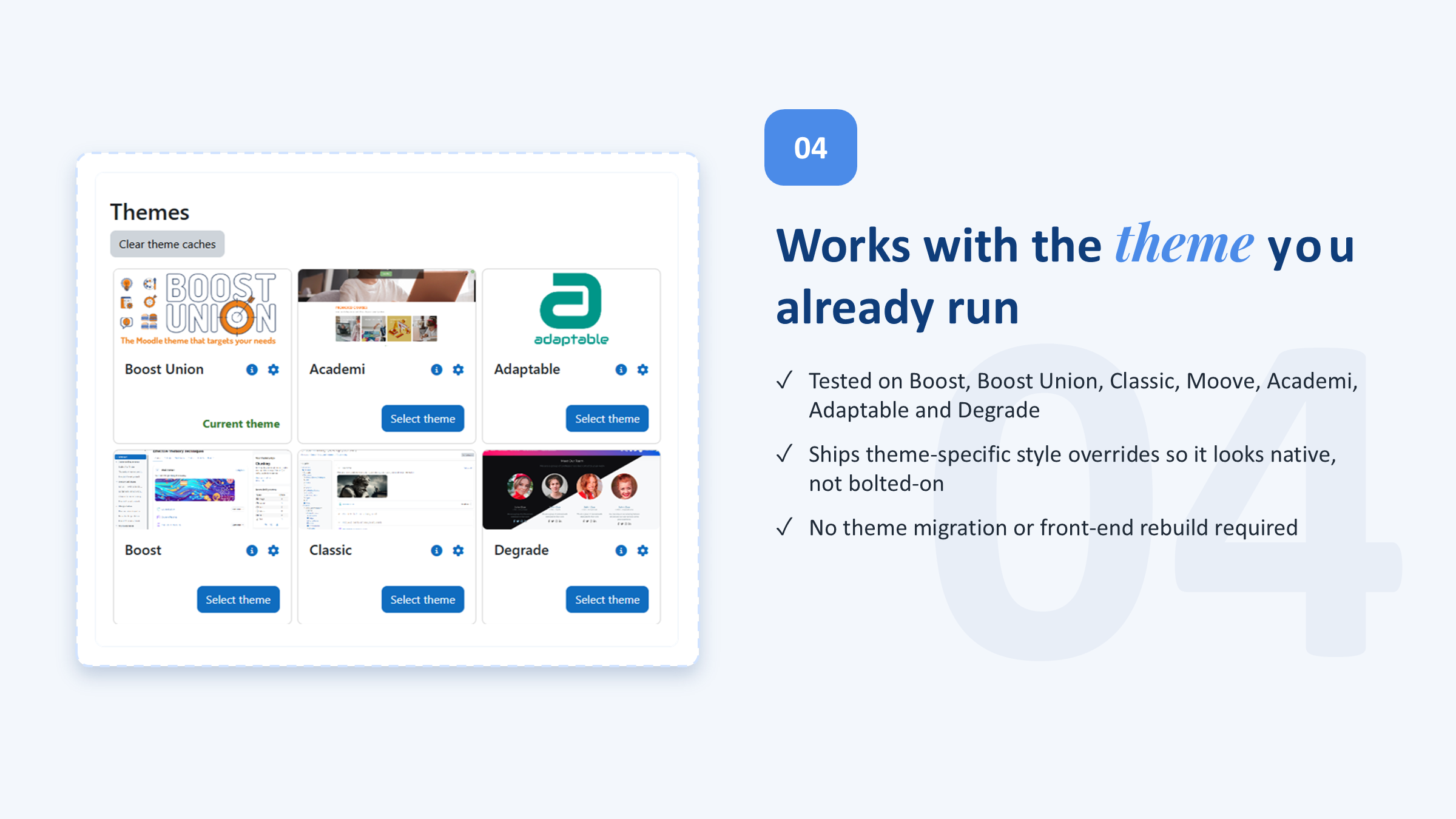
Task: View info for the Classic theme
Action: click(x=436, y=550)
